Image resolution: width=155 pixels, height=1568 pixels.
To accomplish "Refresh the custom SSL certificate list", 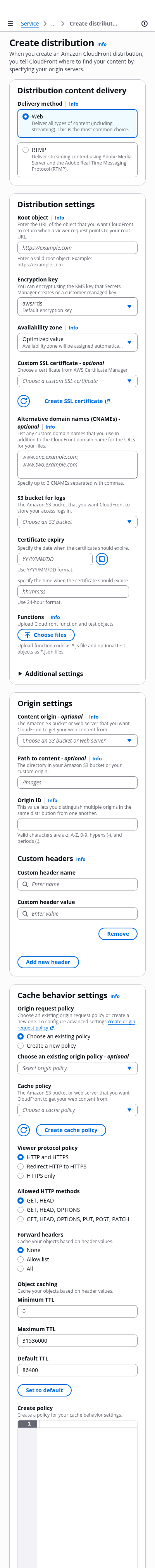I will click(x=24, y=401).
